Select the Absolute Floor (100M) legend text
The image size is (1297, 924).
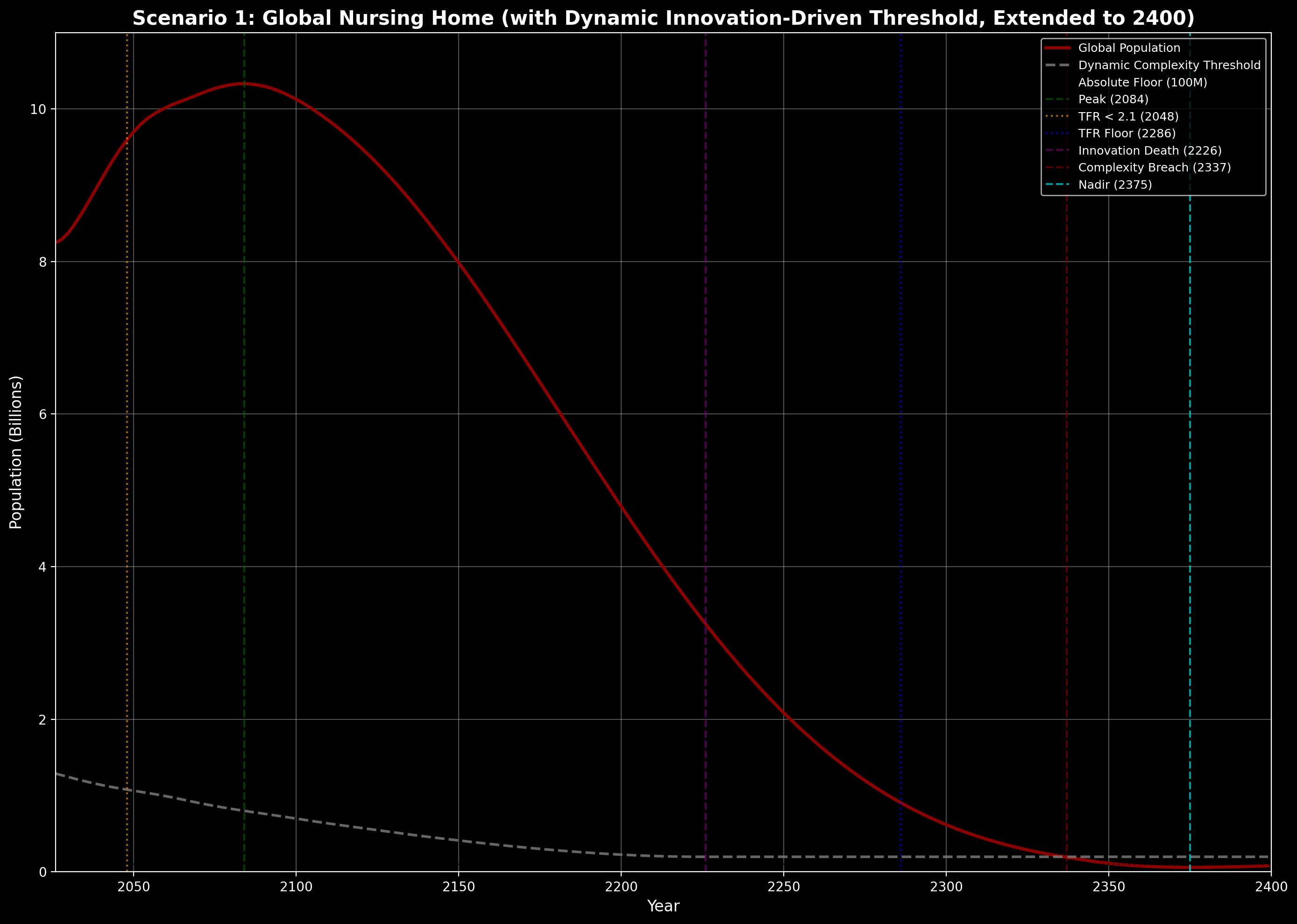pyautogui.click(x=1142, y=83)
